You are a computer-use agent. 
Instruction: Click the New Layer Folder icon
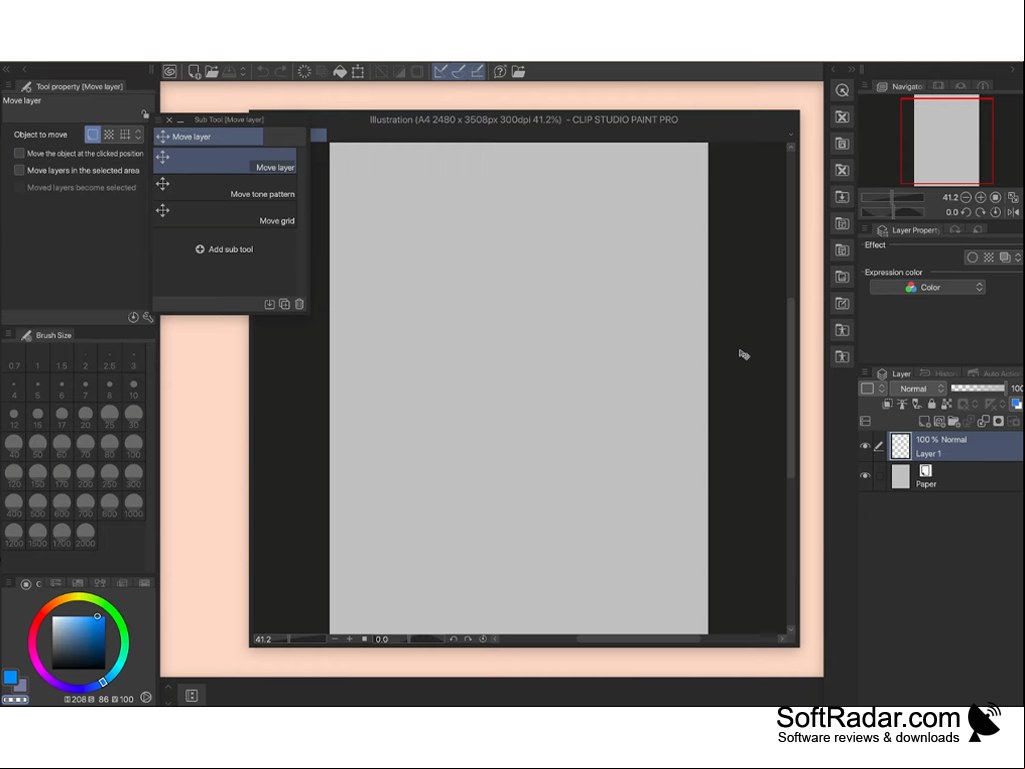tap(954, 421)
